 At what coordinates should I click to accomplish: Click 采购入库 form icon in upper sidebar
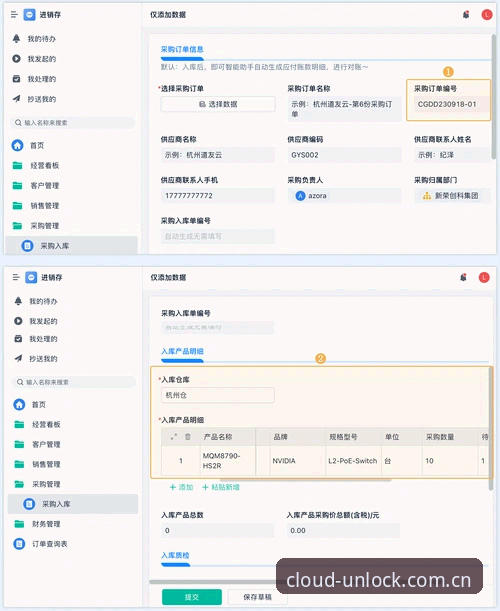27,245
